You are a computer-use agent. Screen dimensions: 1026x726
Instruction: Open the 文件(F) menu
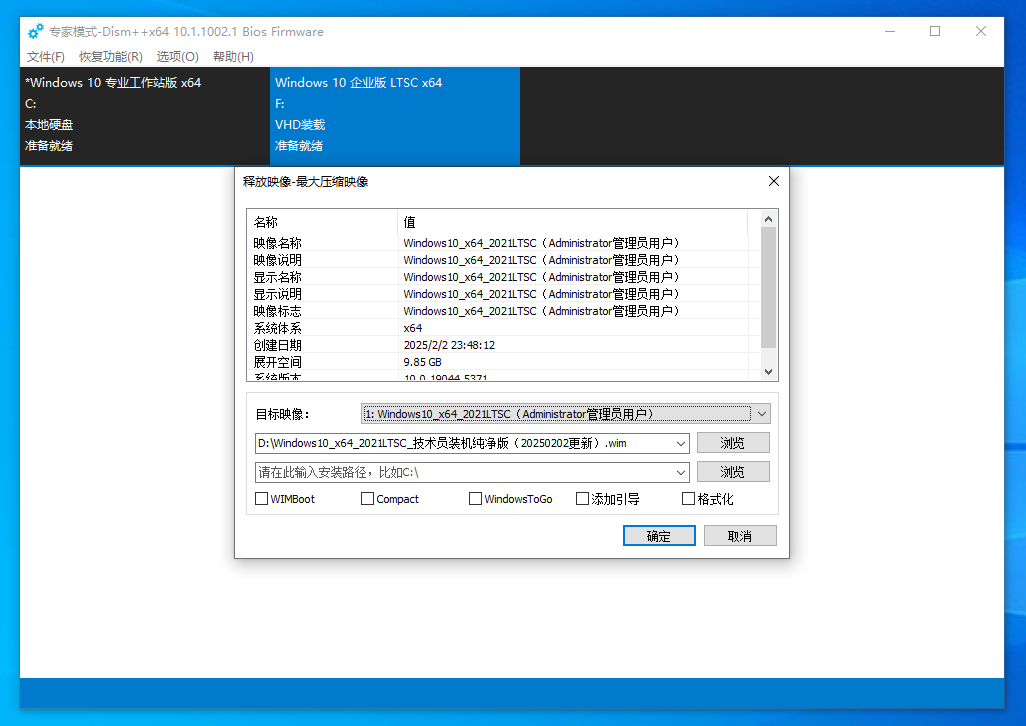pos(46,57)
